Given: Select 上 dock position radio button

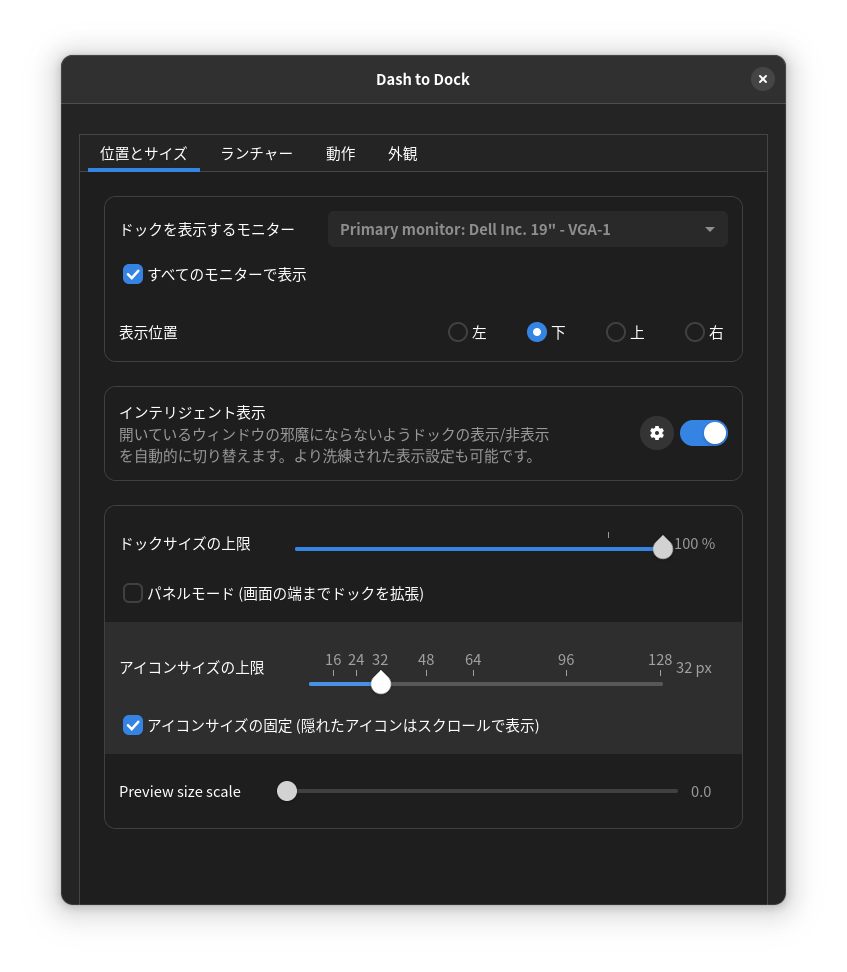Looking at the screenshot, I should pos(616,332).
